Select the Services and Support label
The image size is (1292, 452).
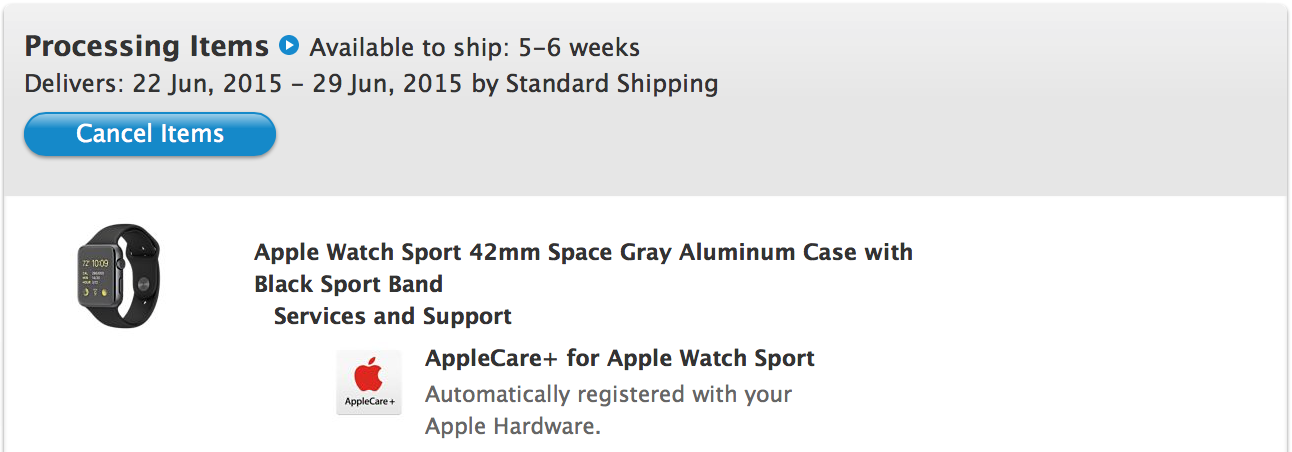(x=392, y=317)
